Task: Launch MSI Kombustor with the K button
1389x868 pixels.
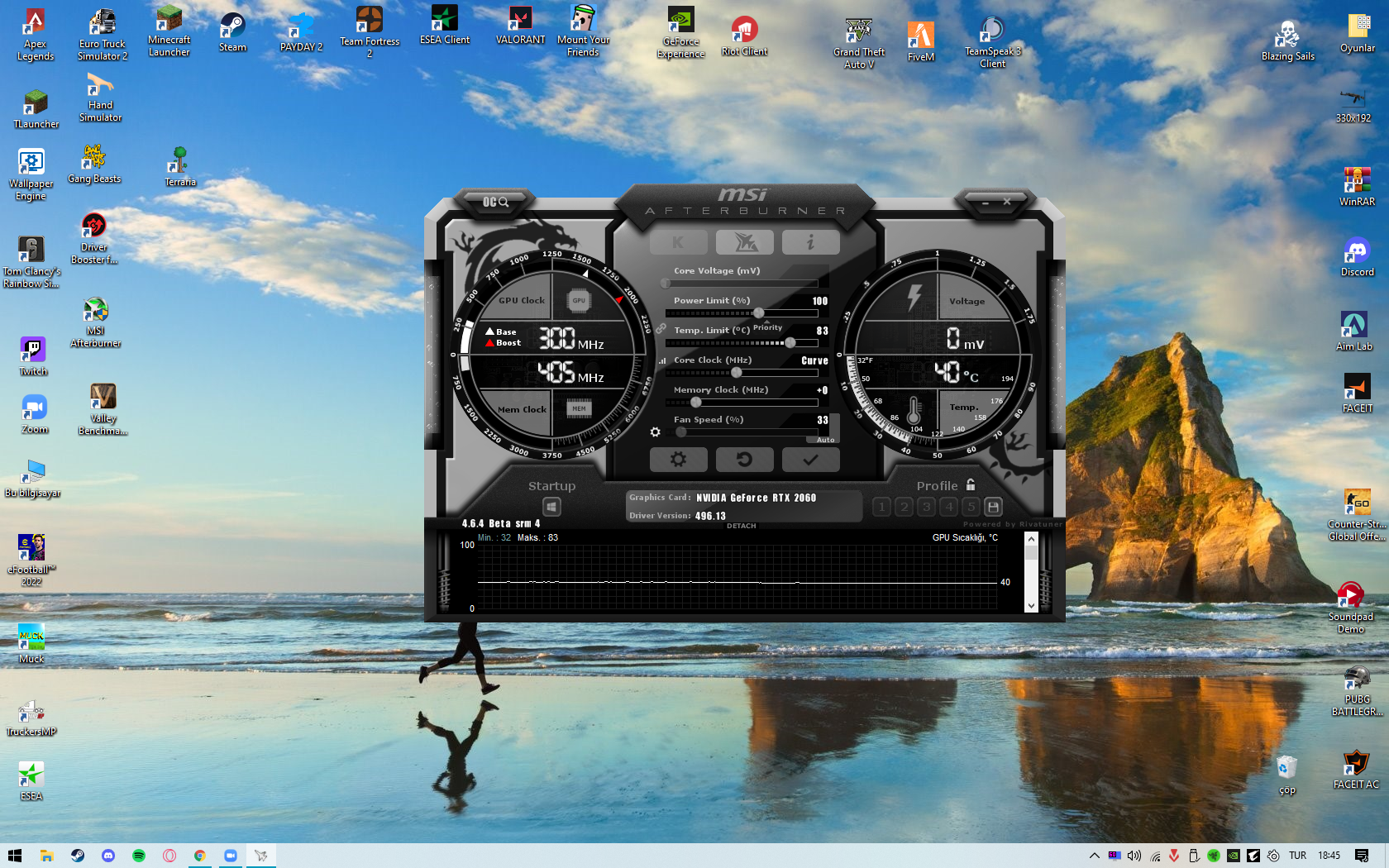Action: 678,242
